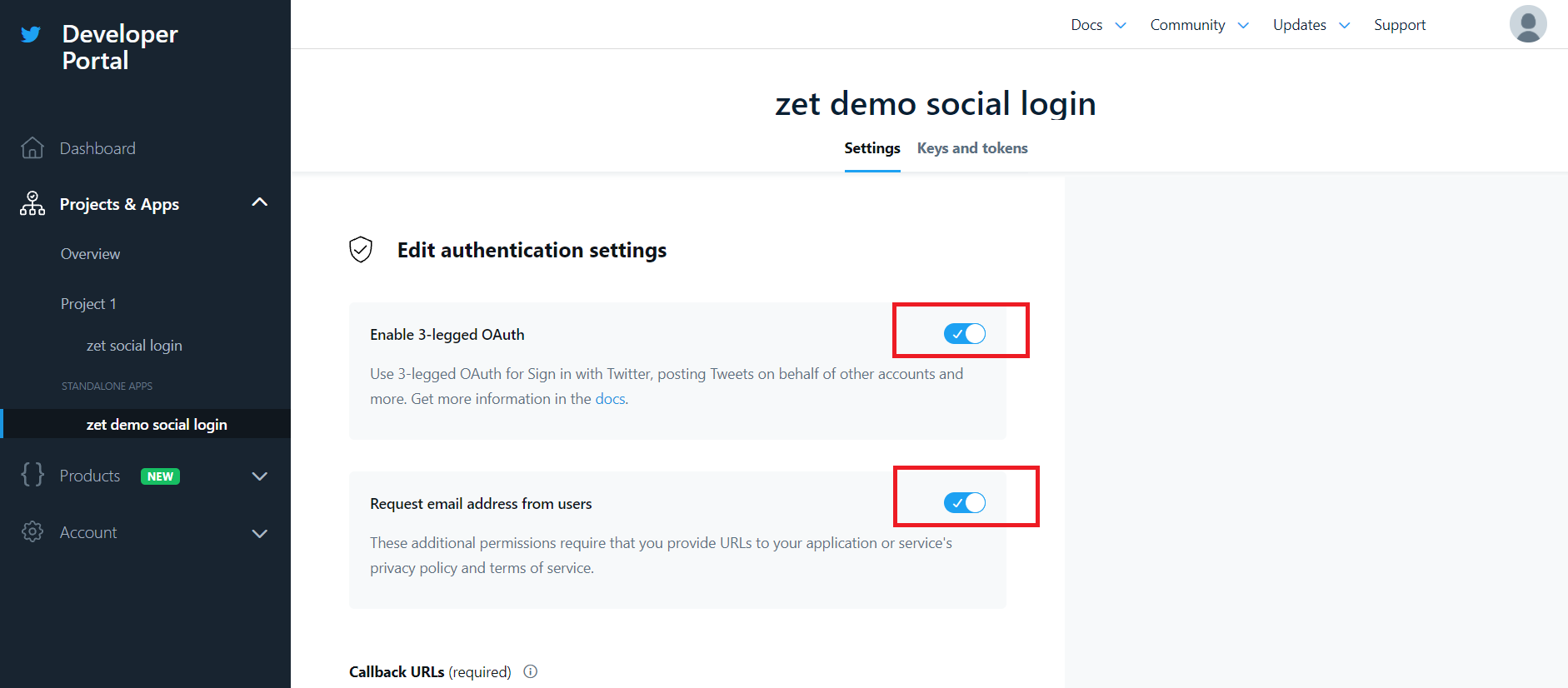Screen dimensions: 1568x688
Task: Click the Account gear icon
Action: pos(32,532)
